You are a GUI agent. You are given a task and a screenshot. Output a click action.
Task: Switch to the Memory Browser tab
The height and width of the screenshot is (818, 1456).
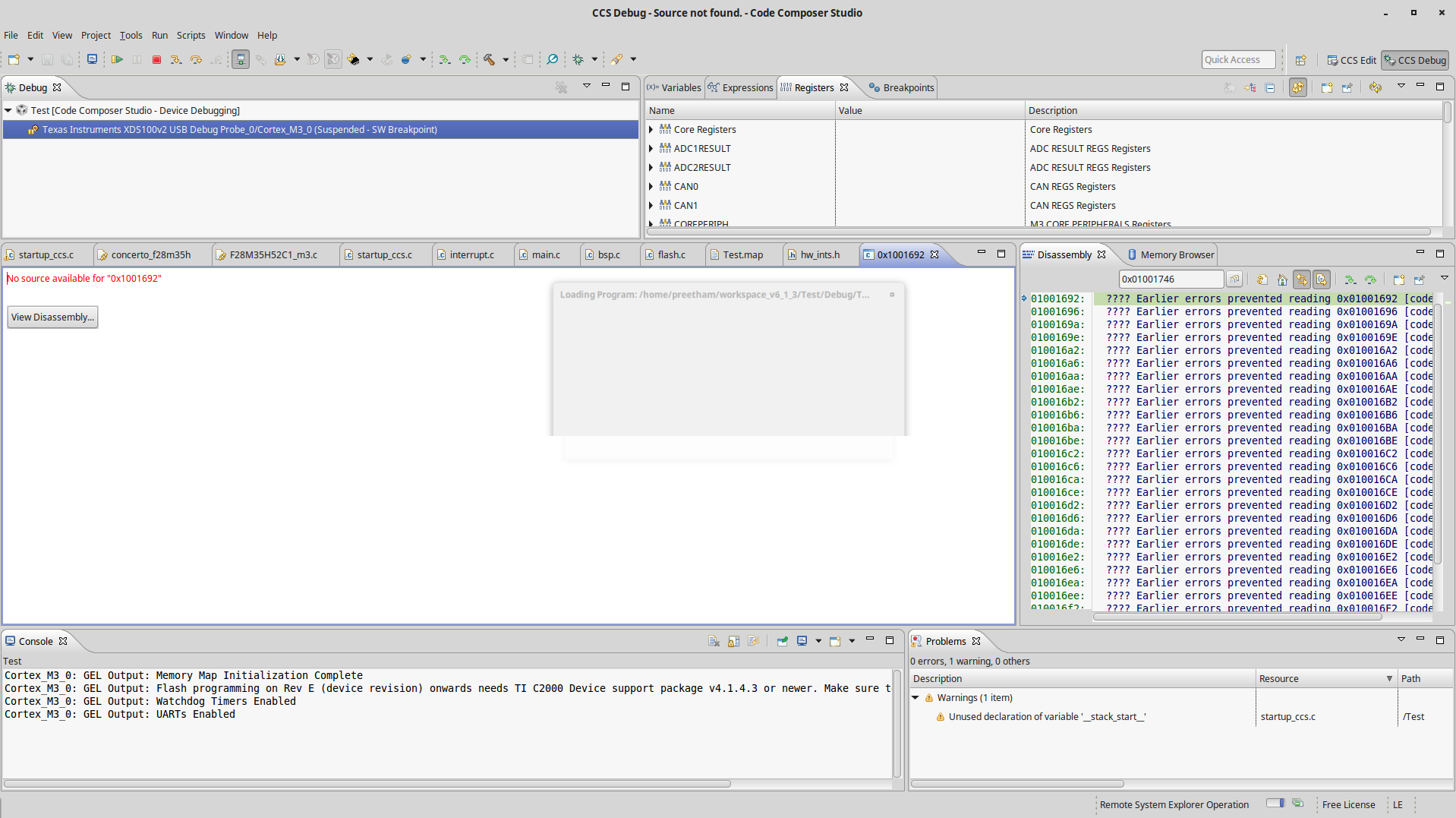(1171, 254)
